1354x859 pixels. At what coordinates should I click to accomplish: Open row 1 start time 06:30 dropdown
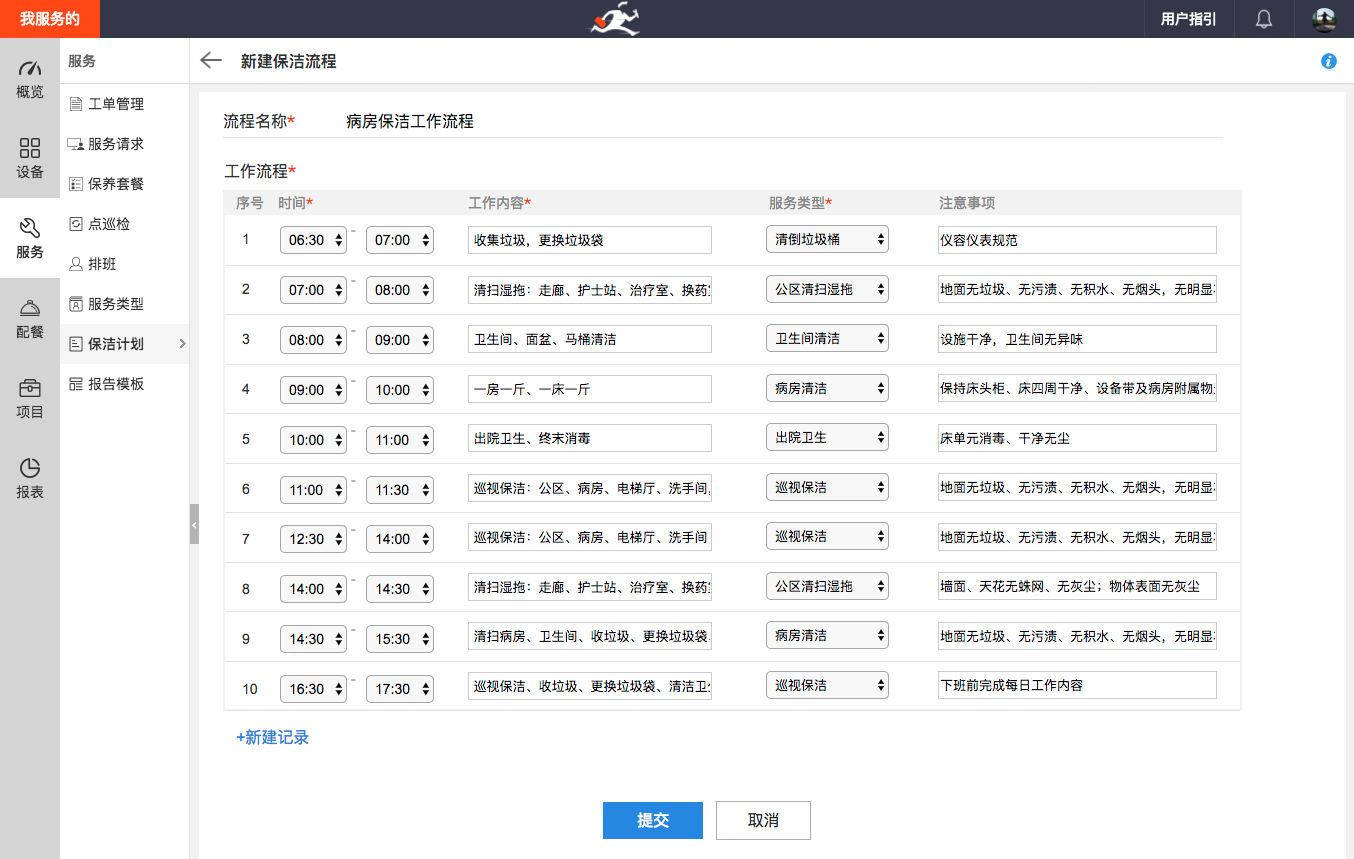[313, 240]
